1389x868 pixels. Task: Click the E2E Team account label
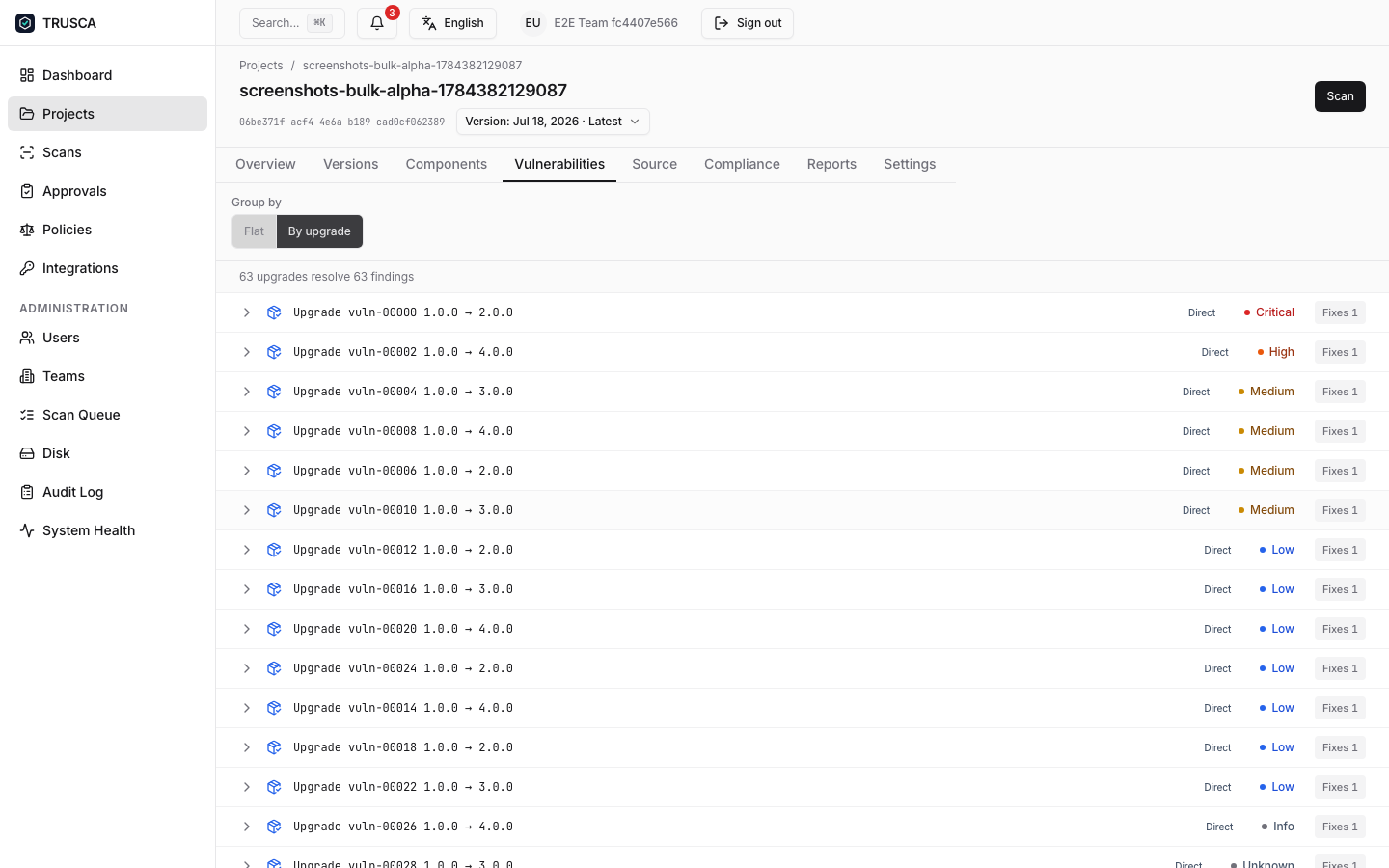point(615,23)
